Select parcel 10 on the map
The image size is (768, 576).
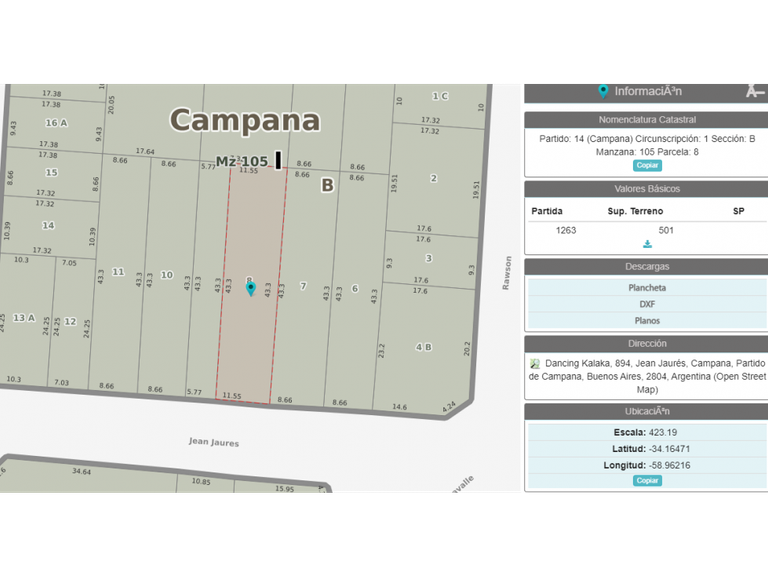pos(167,275)
